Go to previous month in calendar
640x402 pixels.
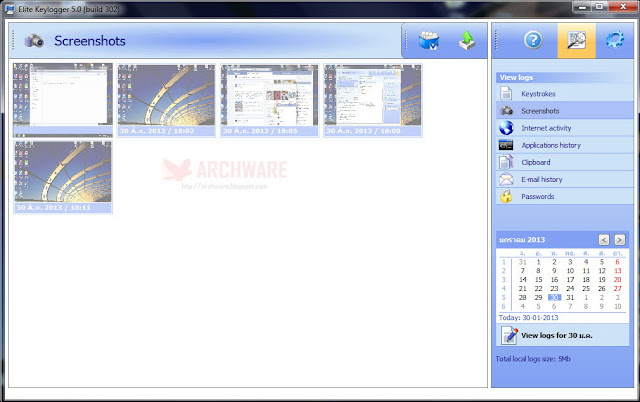[x=604, y=240]
